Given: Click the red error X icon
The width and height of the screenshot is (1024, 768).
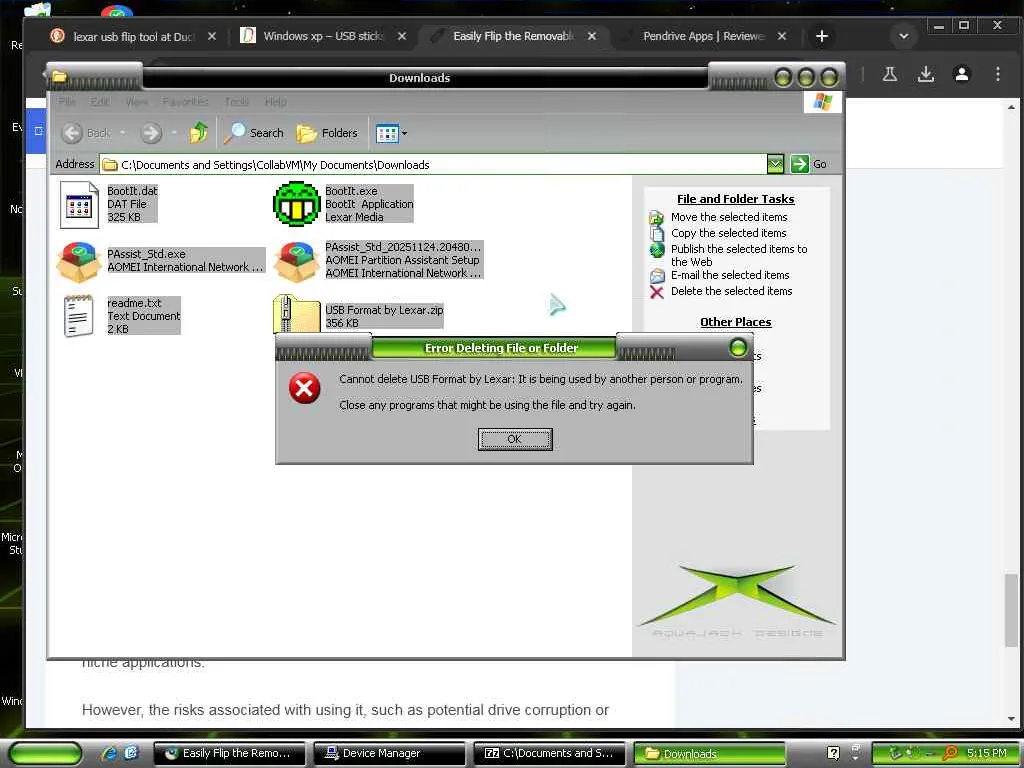Looking at the screenshot, I should tap(304, 388).
